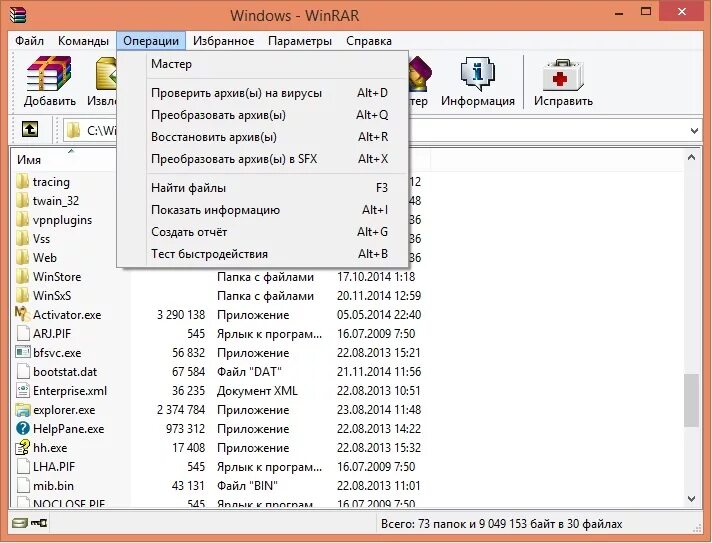712x543 pixels.
Task: Select the explorer.exe file name
Action: click(64, 410)
